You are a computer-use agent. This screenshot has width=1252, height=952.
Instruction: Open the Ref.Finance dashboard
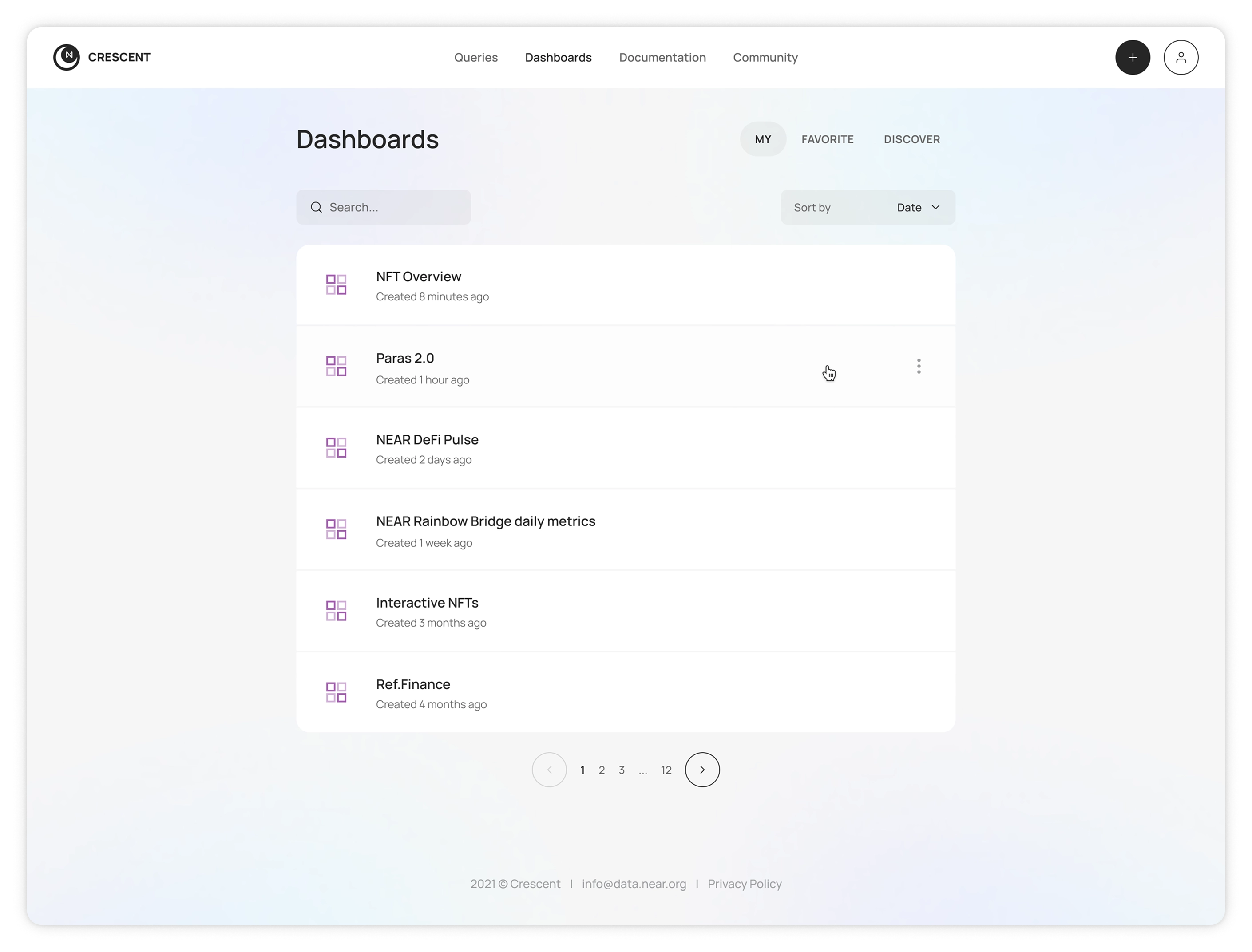(x=412, y=684)
